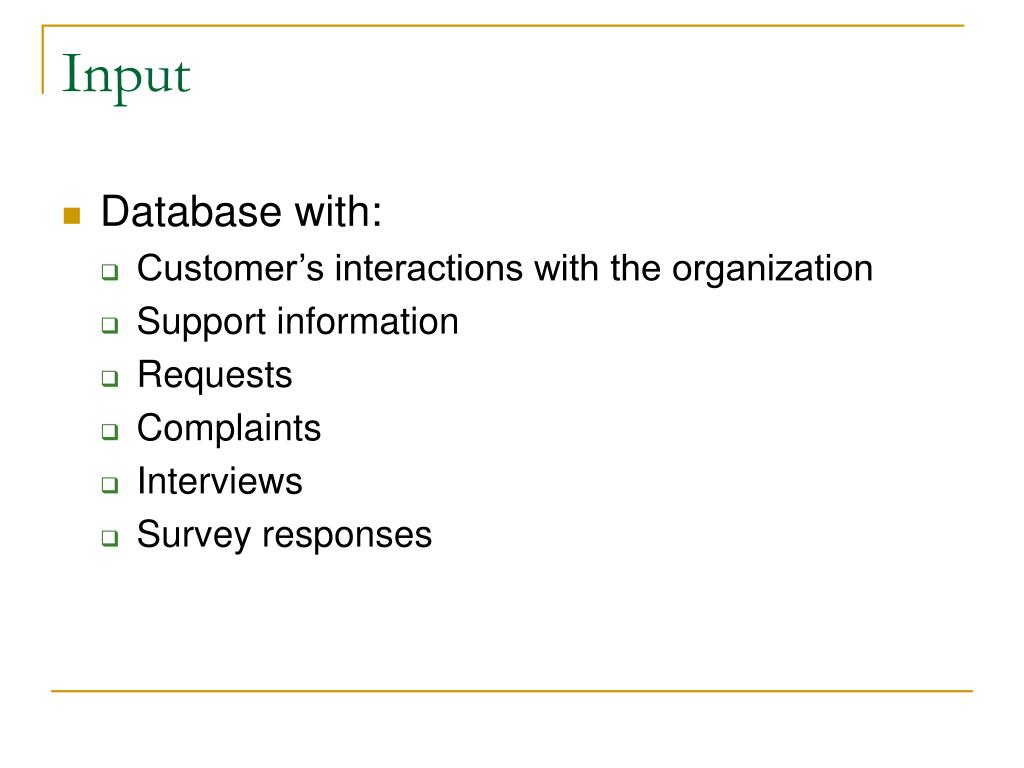
Task: Click the word organization in first sub-bullet
Action: click(x=773, y=270)
